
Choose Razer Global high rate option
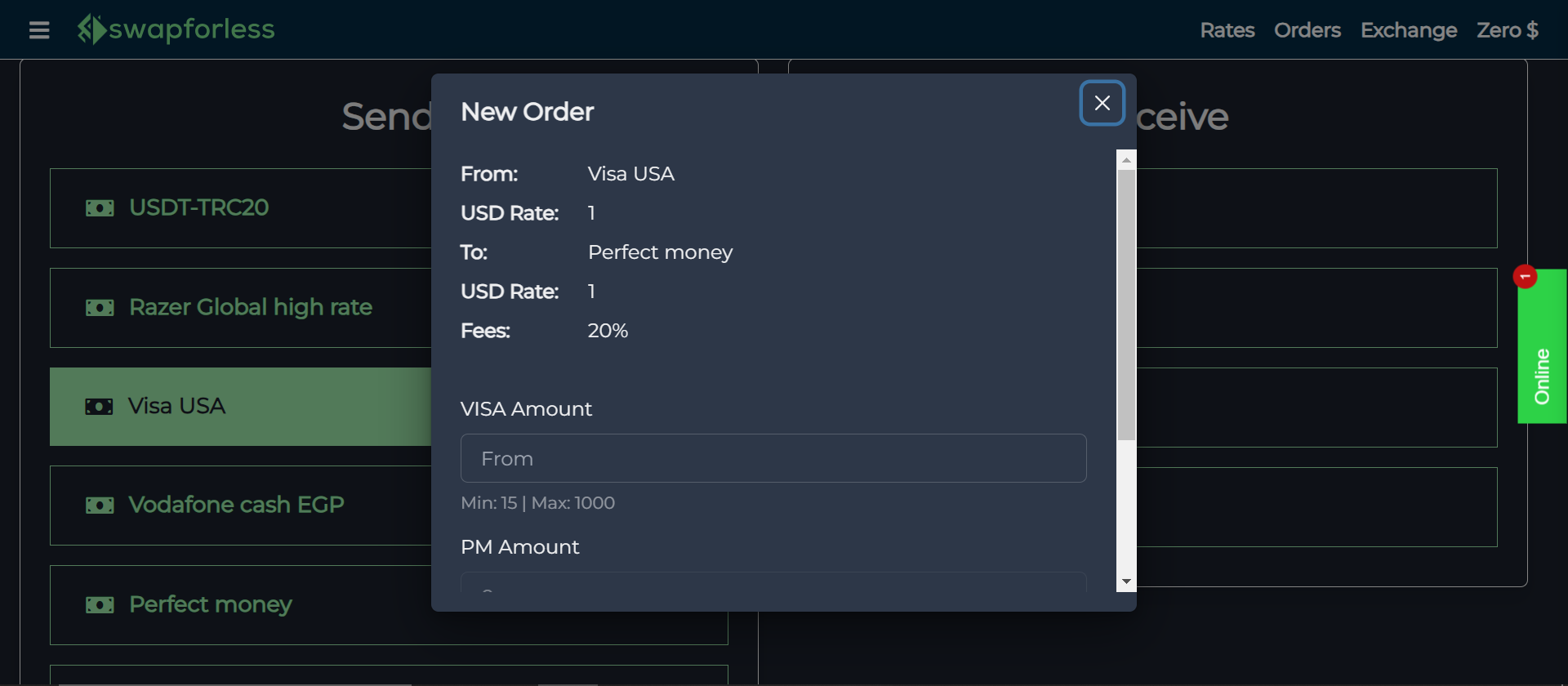[x=250, y=307]
